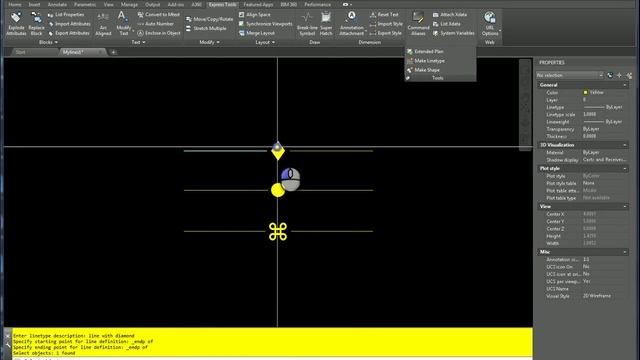
Task: Choose Extended Plan from Tools flyout
Action: click(x=425, y=51)
